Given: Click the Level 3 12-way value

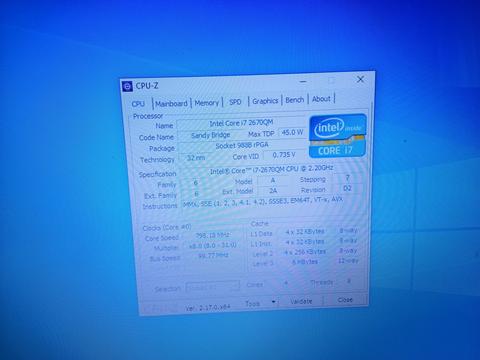Looking at the screenshot, I should click(348, 260).
